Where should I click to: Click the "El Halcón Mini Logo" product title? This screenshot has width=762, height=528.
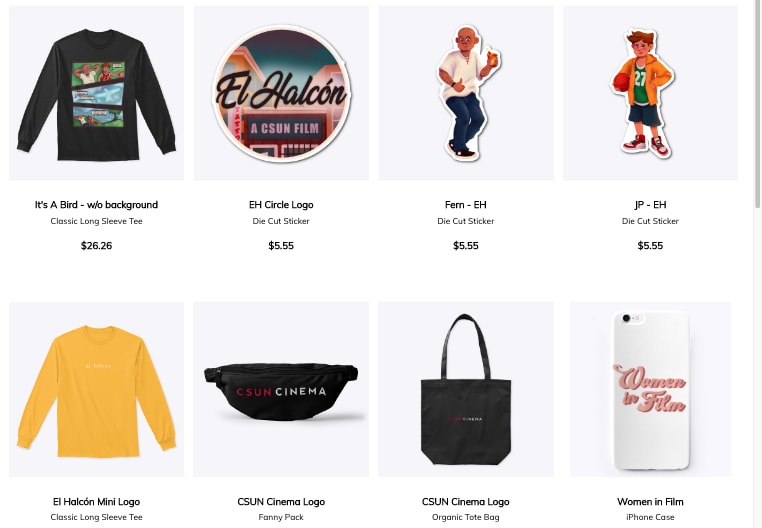(96, 502)
